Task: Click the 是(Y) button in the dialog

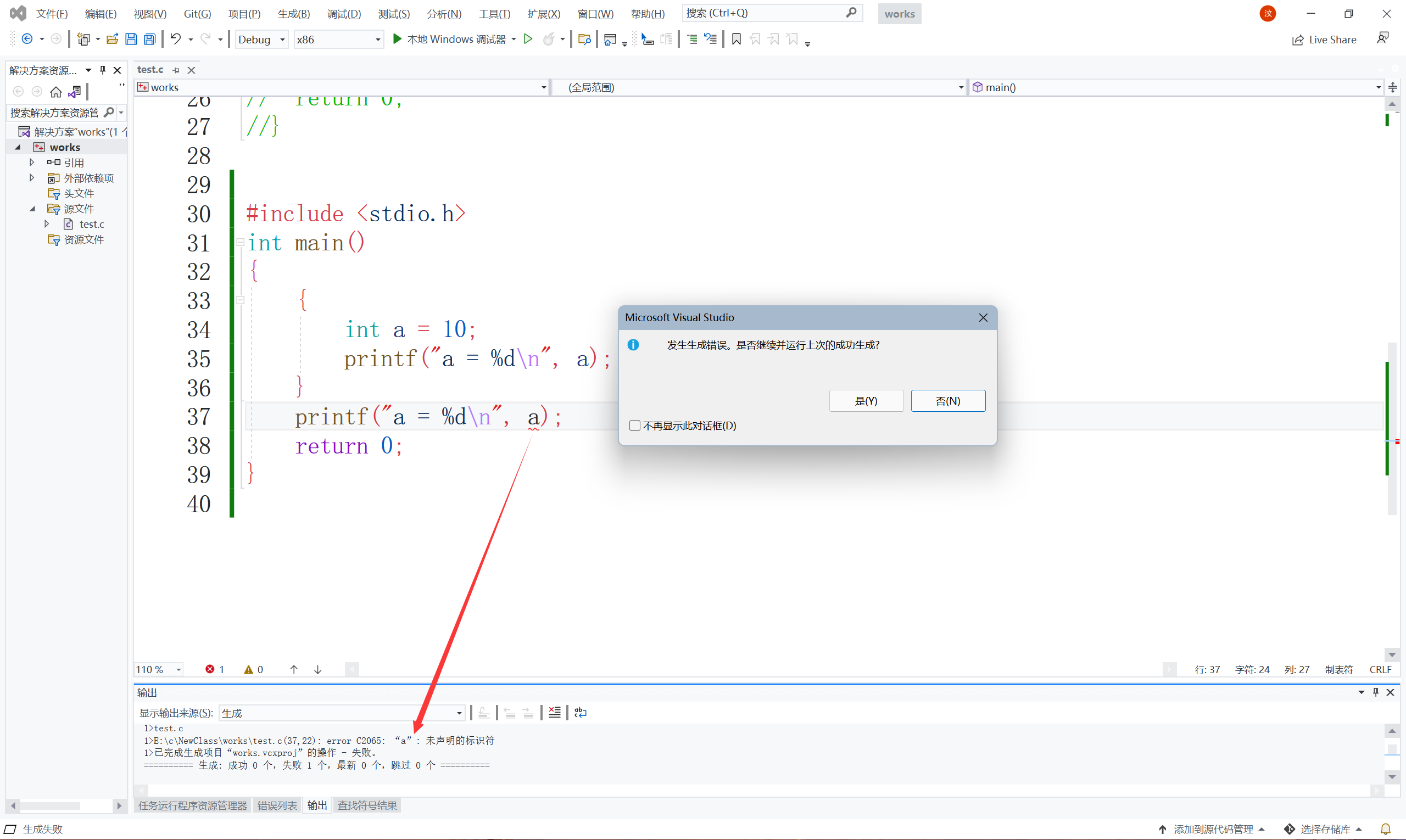Action: tap(866, 401)
